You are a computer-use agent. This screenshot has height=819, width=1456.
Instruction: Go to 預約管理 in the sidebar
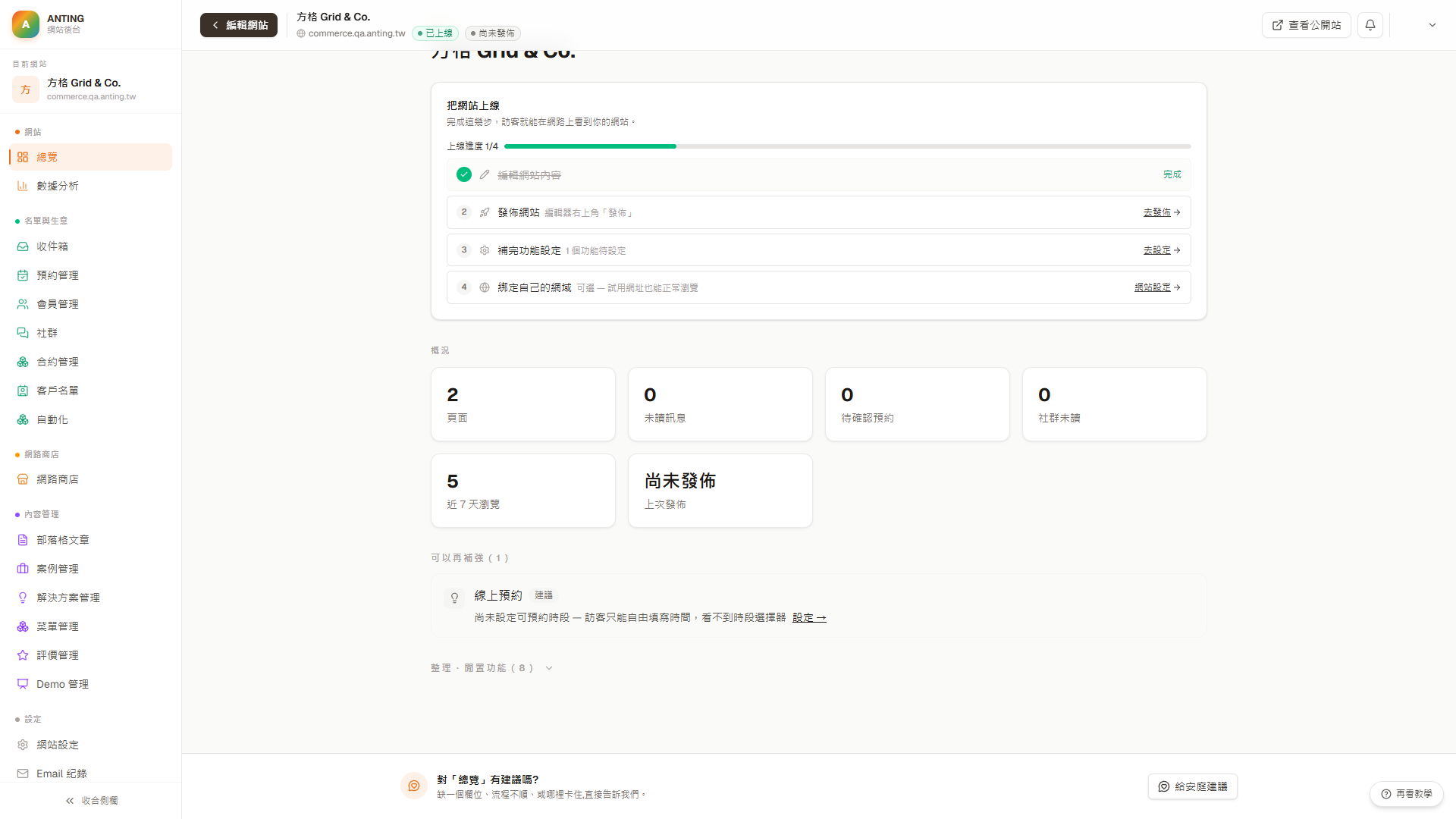(91, 275)
